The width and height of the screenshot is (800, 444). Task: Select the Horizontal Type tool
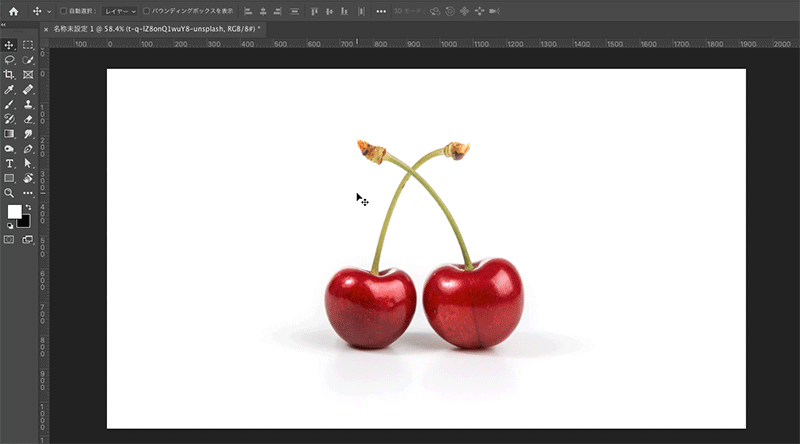tap(9, 164)
